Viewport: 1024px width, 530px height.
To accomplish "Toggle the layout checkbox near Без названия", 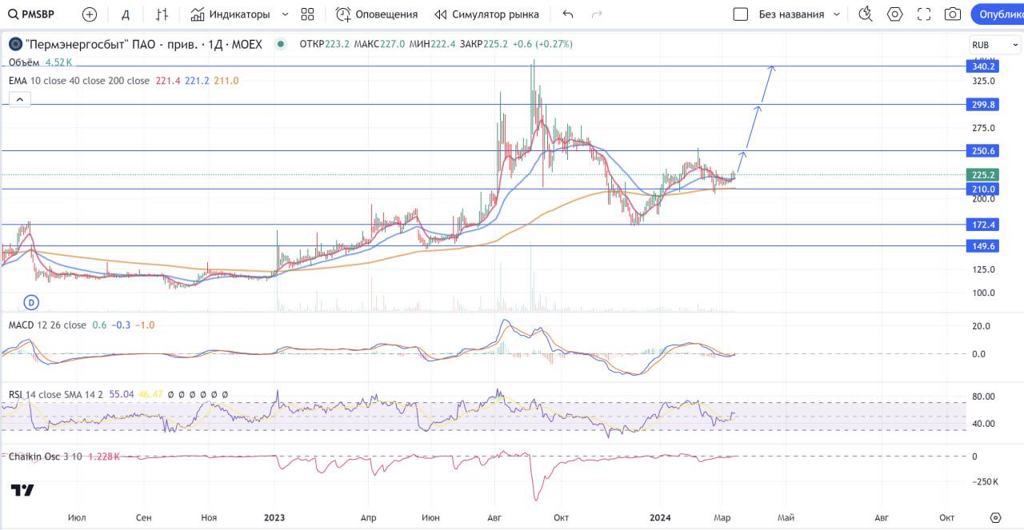I will [x=741, y=15].
